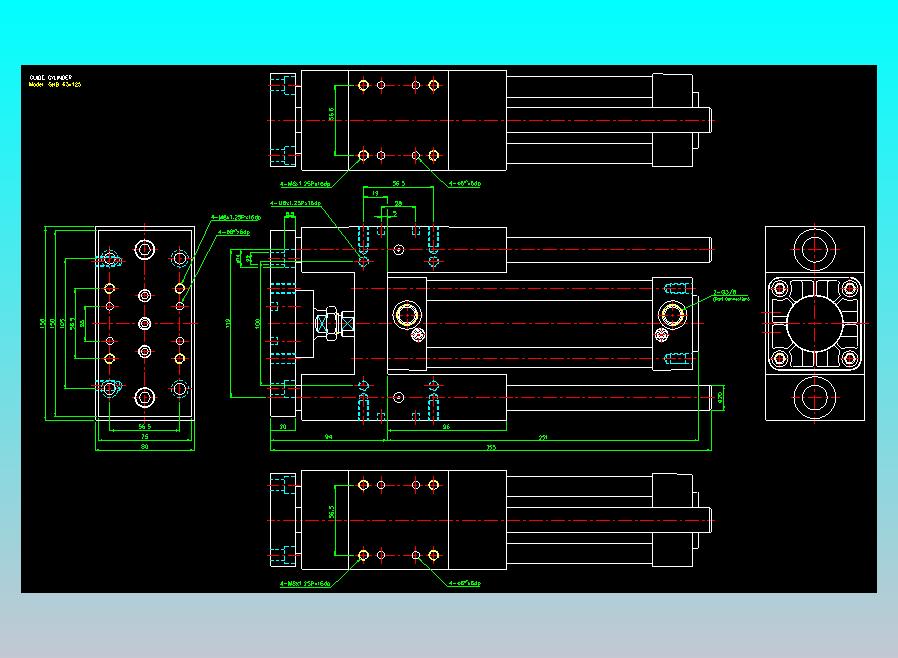This screenshot has height=658, width=898.
Task: Pick the "251" length dimension text
Action: coord(542,437)
